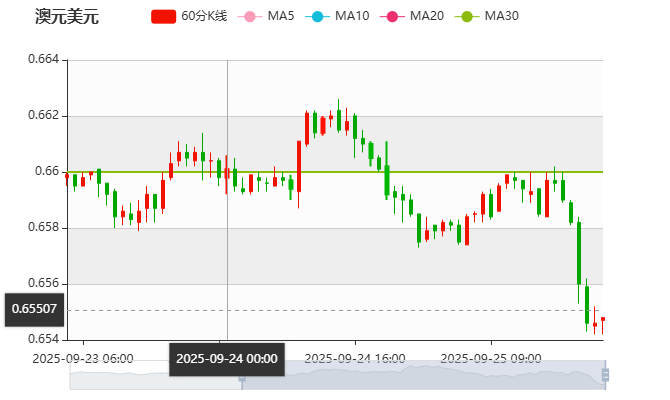
Task: Hide the MA5 series via its label
Action: [281, 16]
